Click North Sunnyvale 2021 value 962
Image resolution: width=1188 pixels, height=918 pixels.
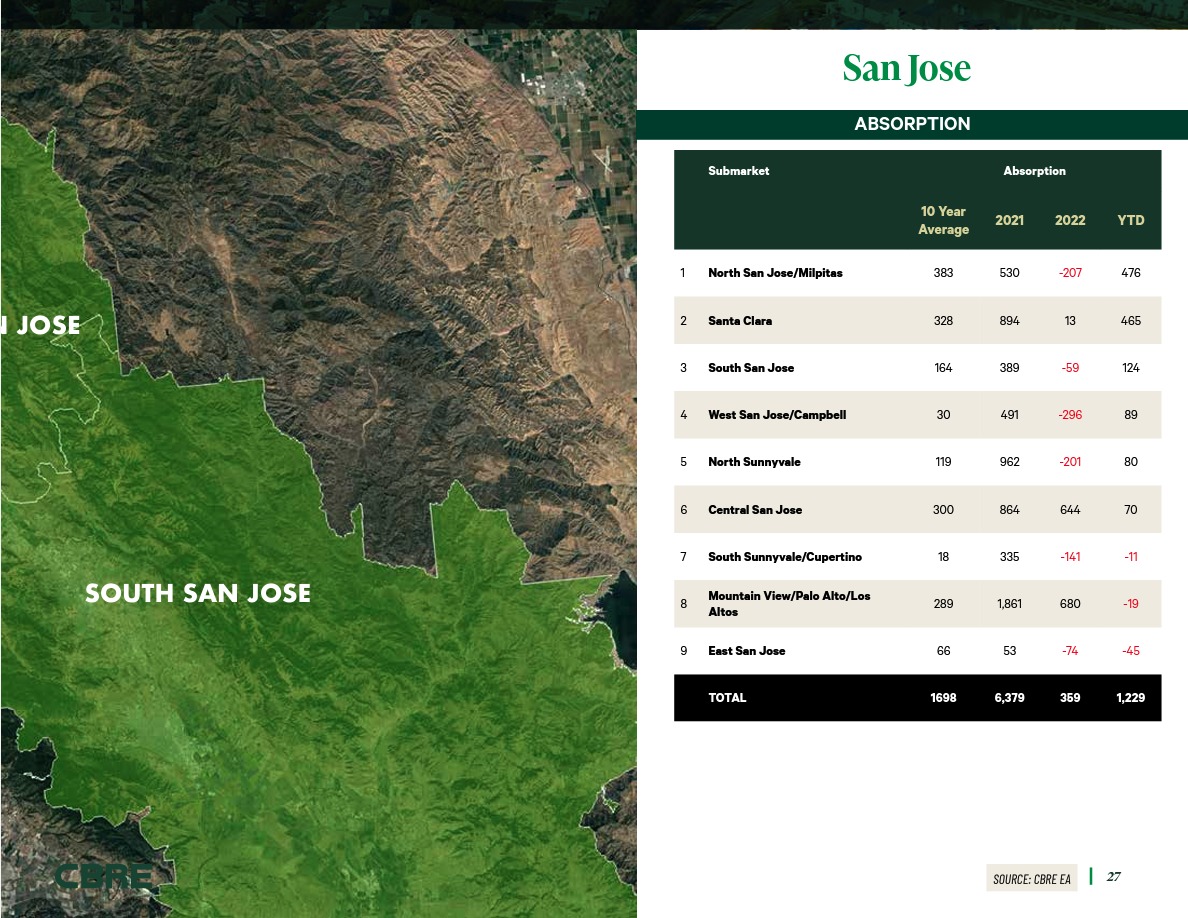click(1009, 461)
